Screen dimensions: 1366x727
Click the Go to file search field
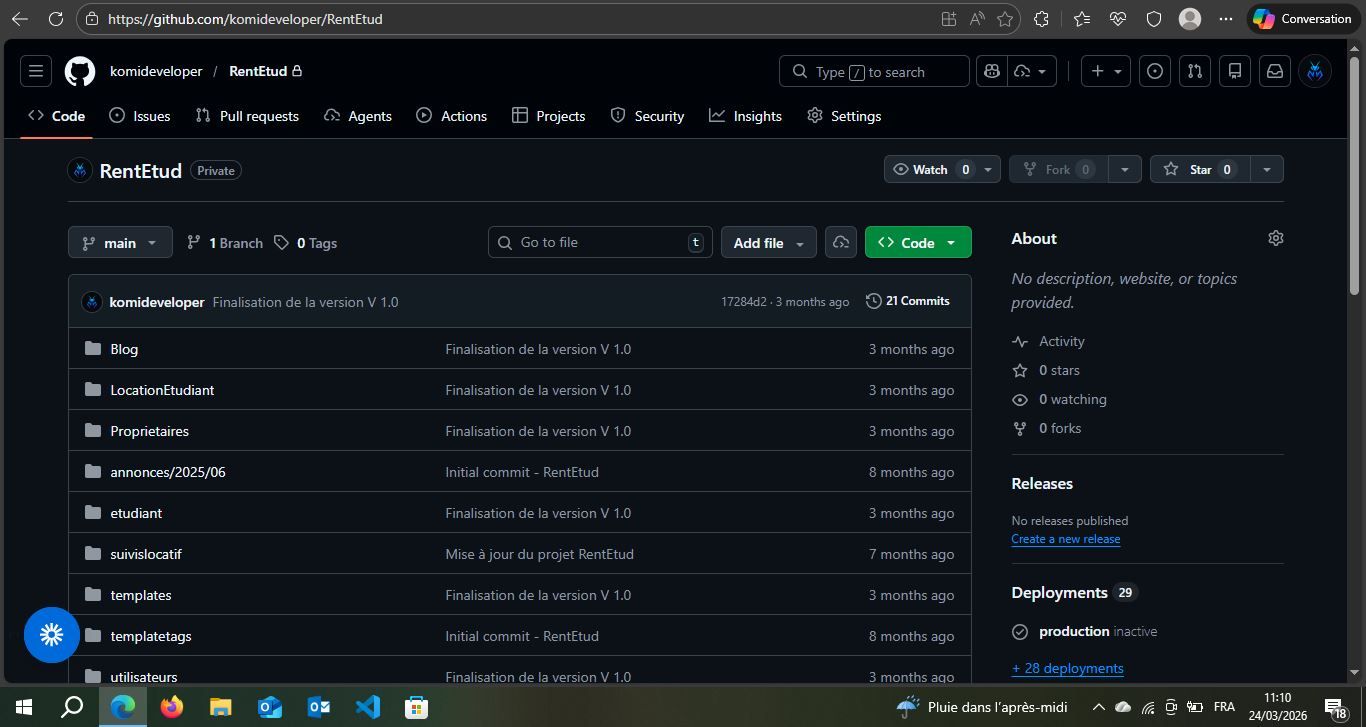(x=600, y=243)
